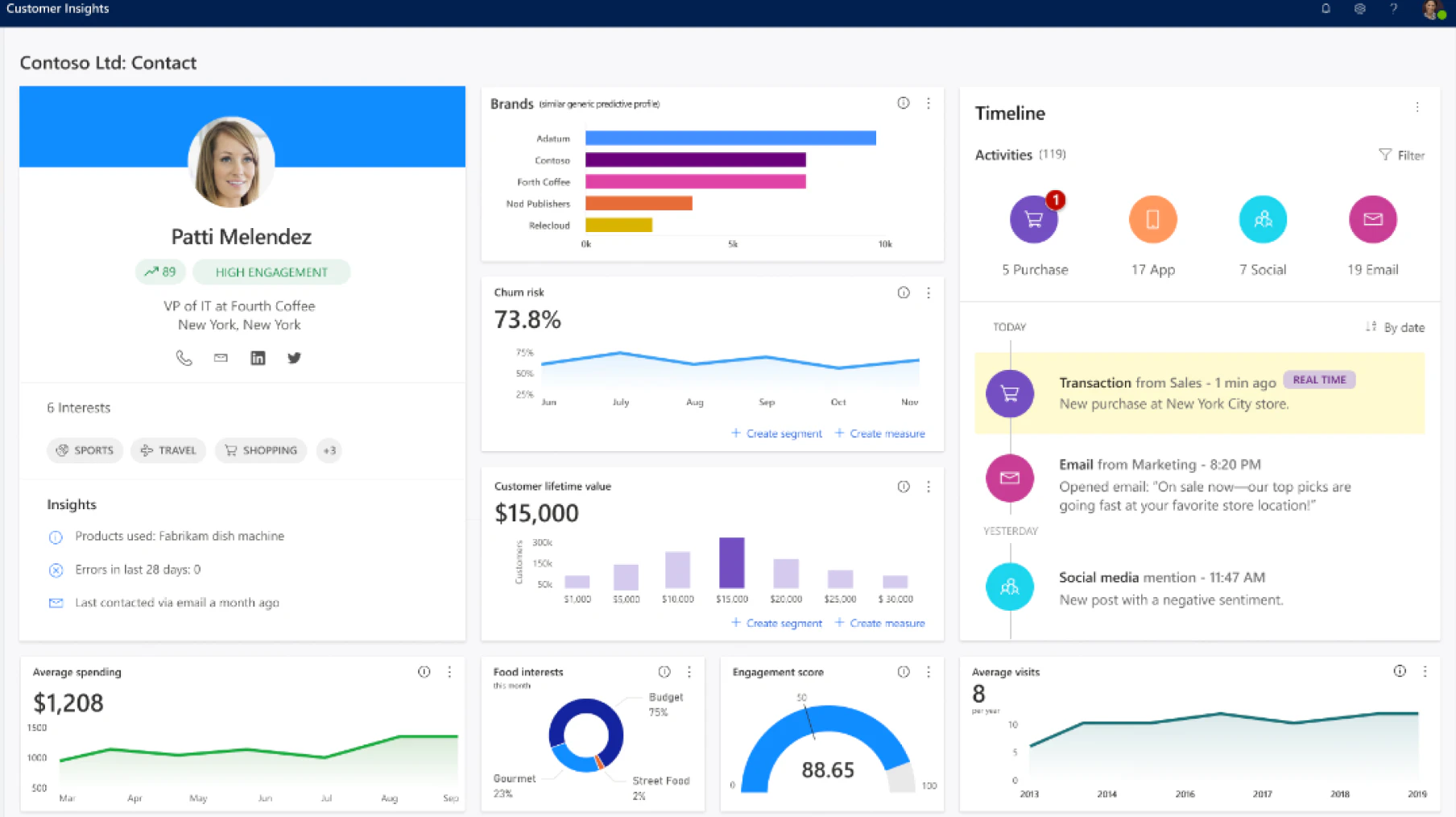Image resolution: width=1456 pixels, height=817 pixels.
Task: Open Patti's LinkedIn profile icon
Action: 258,358
